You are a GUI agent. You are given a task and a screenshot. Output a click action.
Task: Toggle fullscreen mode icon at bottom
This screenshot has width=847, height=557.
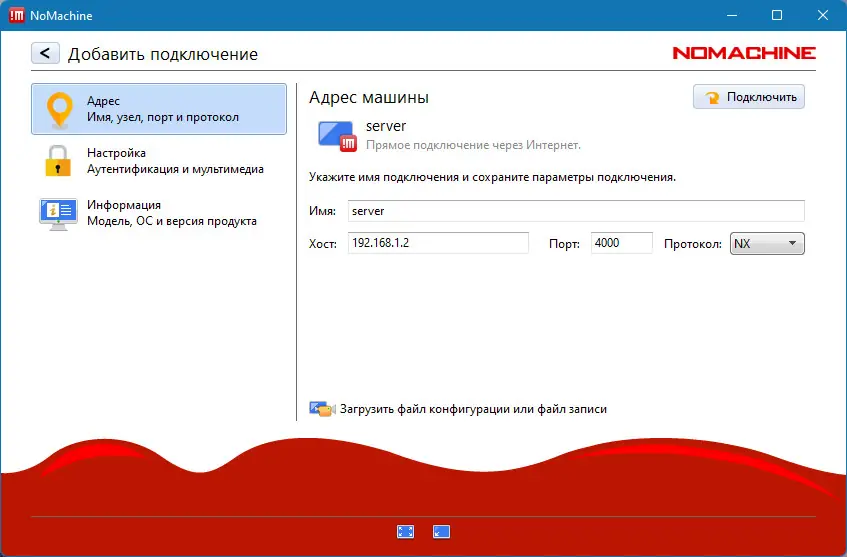(406, 532)
